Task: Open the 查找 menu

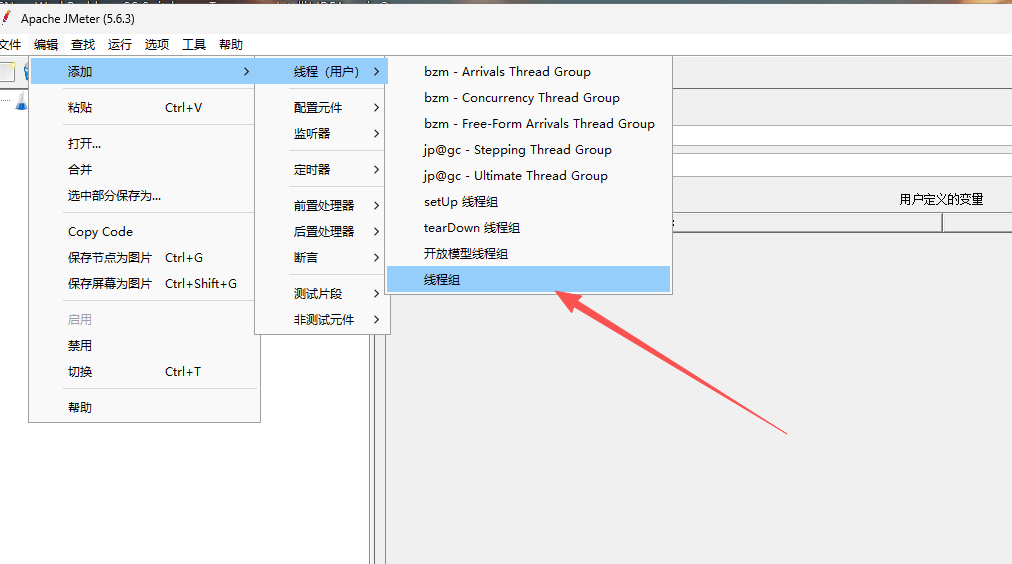Action: pos(83,45)
